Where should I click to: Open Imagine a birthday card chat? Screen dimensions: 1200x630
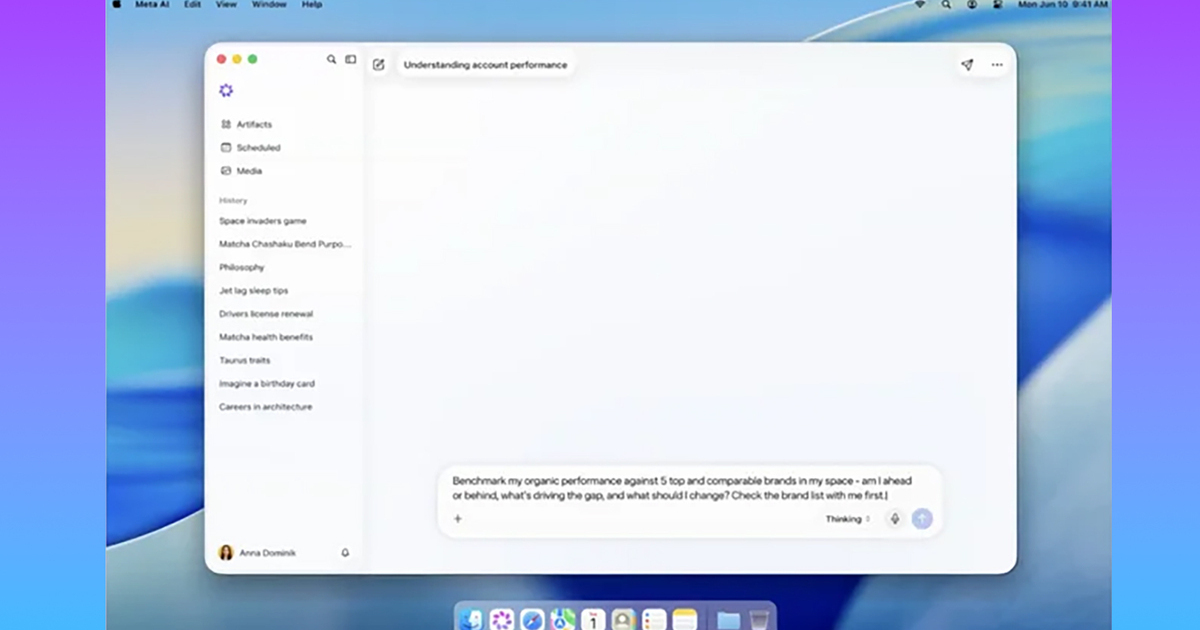[x=267, y=384]
